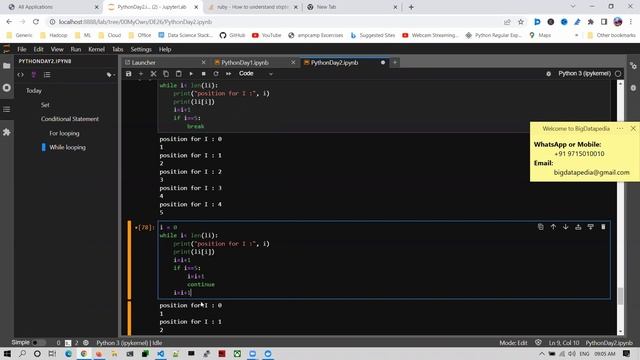Interrupt the kernel with the stop icon
The width and height of the screenshot is (640, 360).
[203, 74]
